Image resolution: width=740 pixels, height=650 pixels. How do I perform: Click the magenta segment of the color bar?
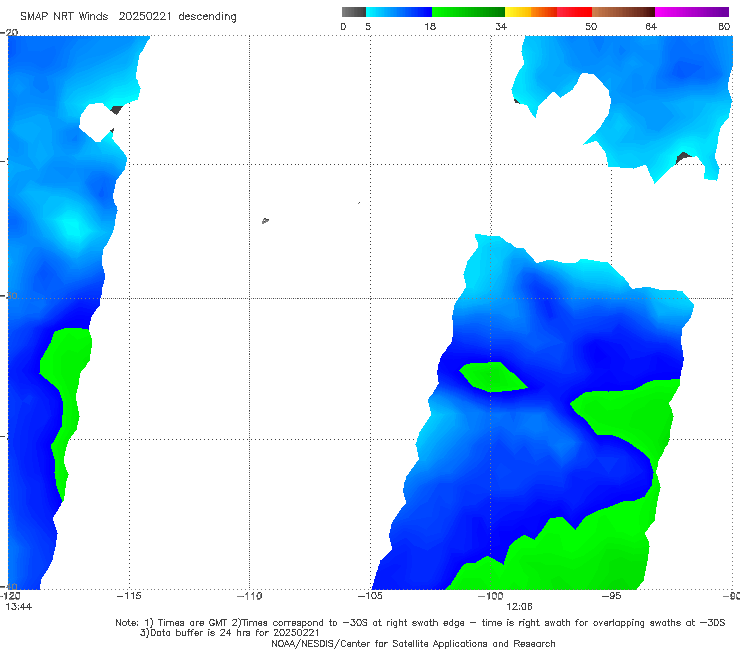[692, 12]
